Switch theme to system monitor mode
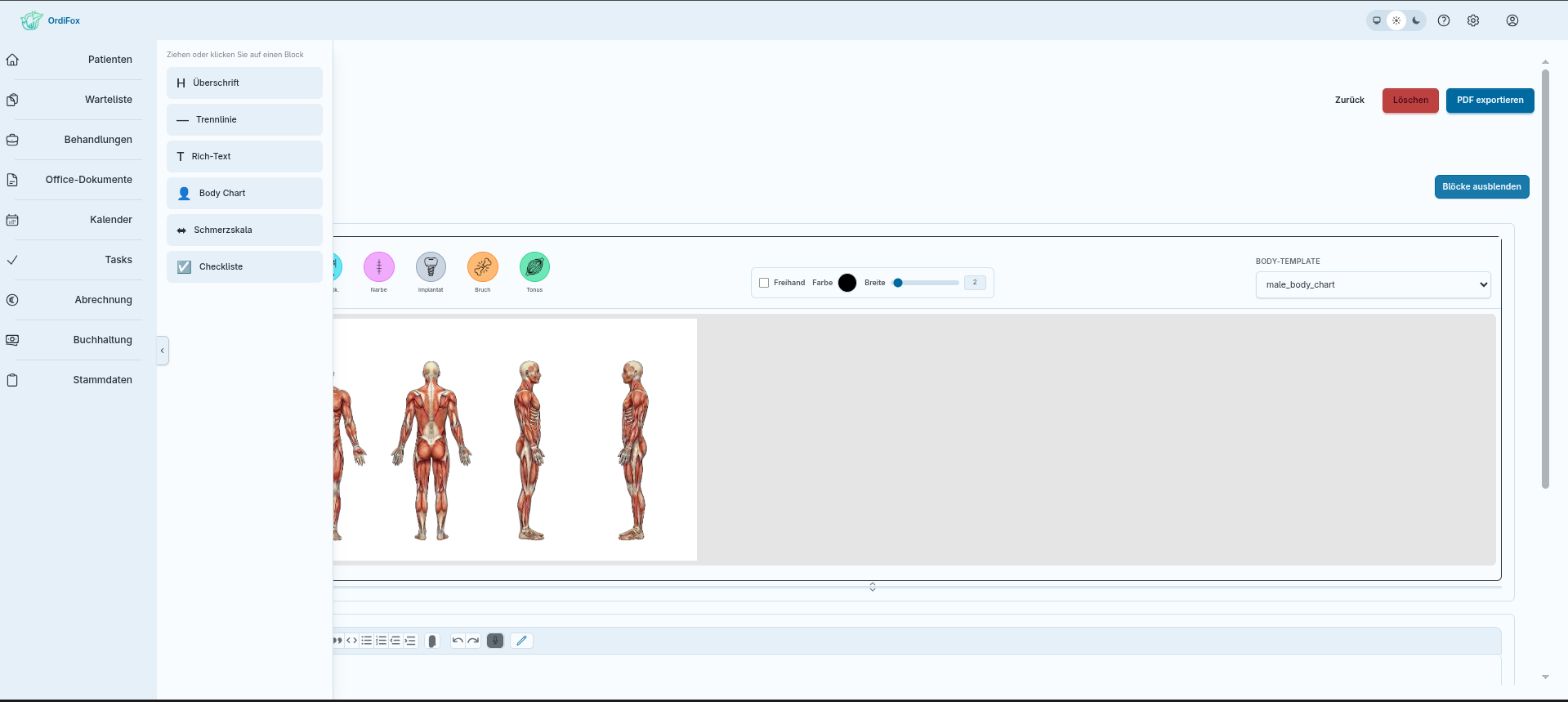The width and height of the screenshot is (1568, 702). [1377, 20]
